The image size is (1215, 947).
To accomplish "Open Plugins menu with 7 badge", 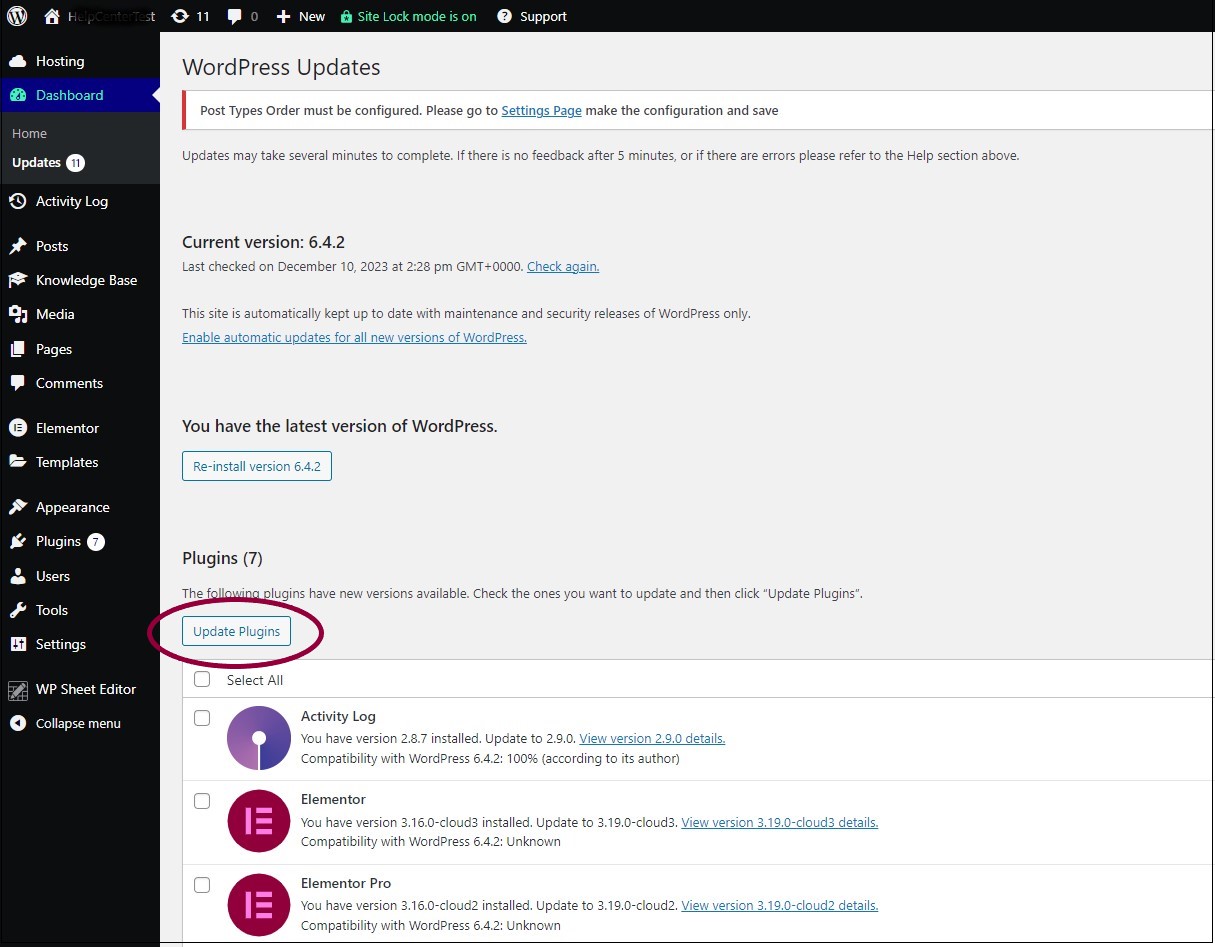I will coord(80,541).
